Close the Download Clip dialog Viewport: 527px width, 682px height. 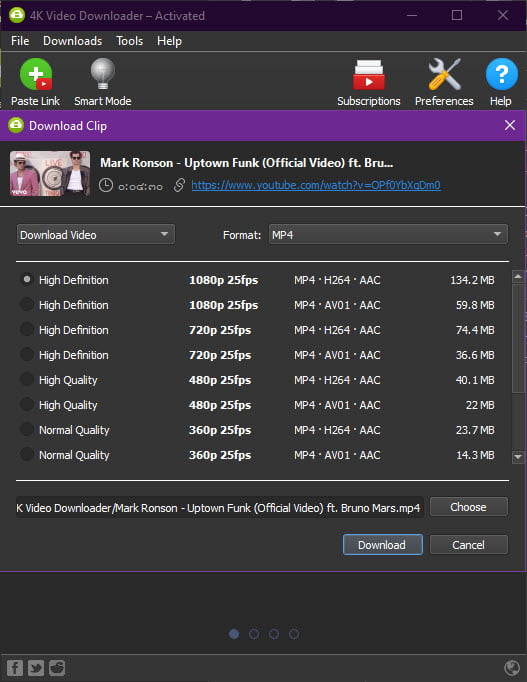[510, 125]
